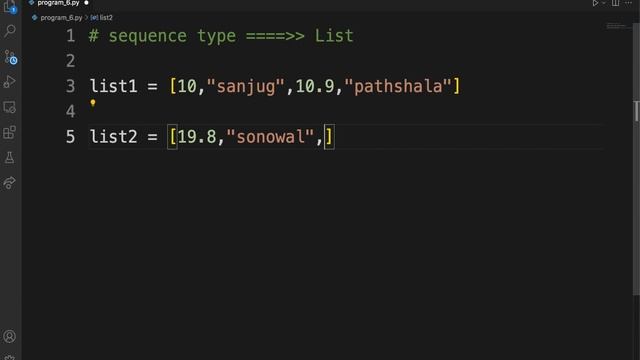Viewport: 640px width, 360px height.
Task: Run the Python file with play button
Action: click(595, 3)
